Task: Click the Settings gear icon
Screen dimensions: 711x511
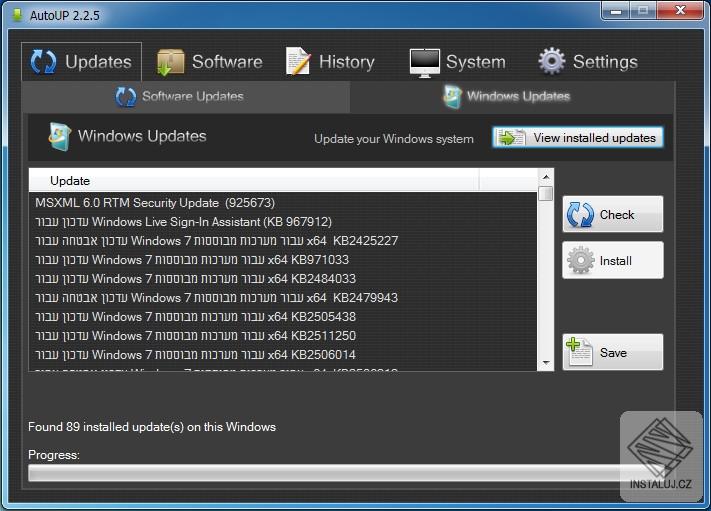Action: coord(551,61)
